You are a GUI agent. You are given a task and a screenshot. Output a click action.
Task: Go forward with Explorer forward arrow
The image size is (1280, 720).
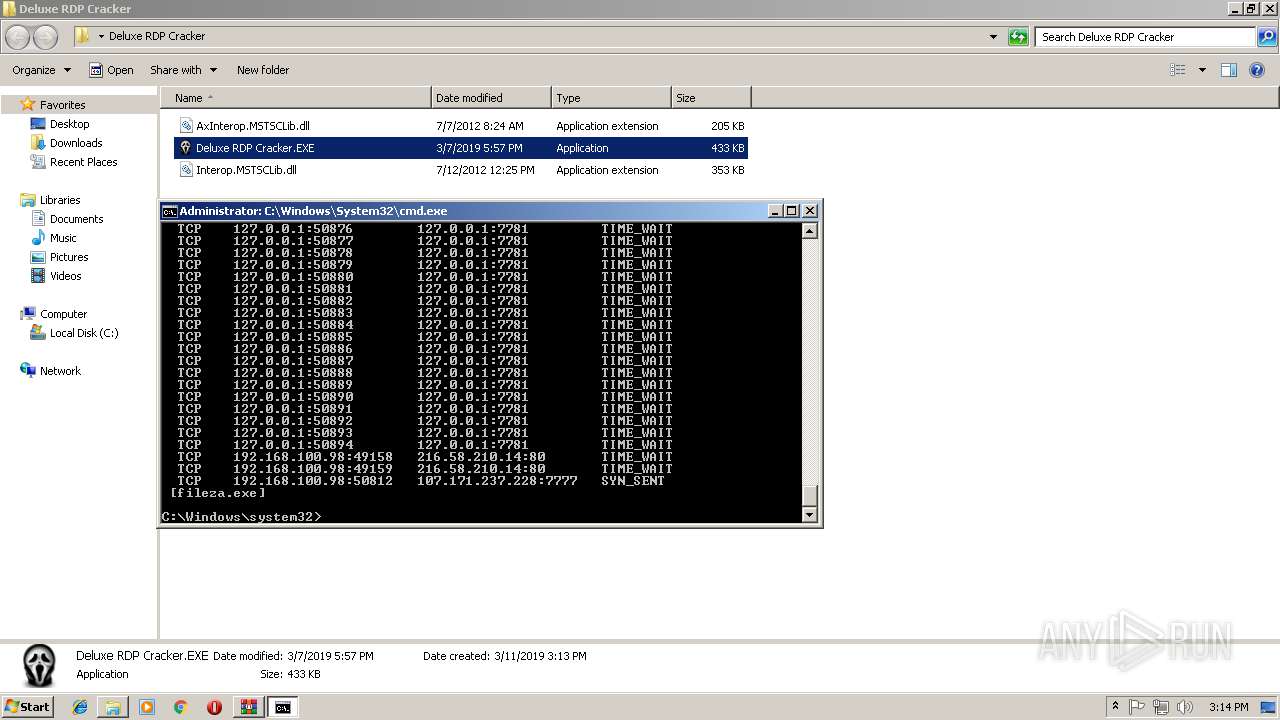click(x=45, y=37)
